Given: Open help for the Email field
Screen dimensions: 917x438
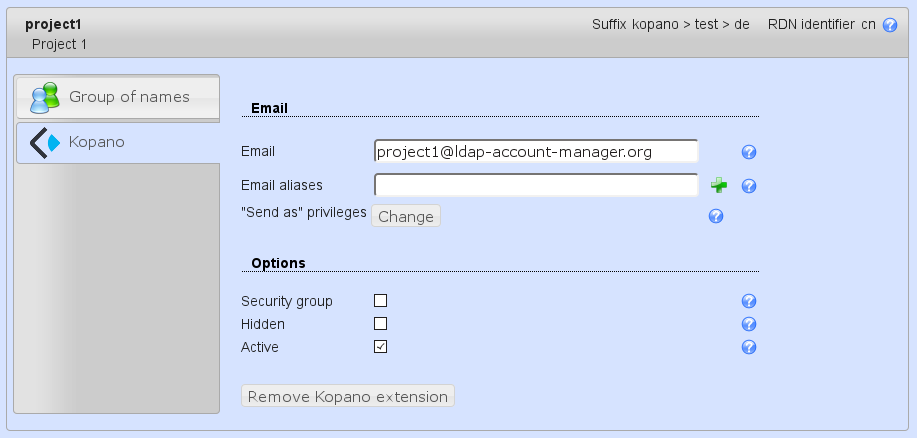Looking at the screenshot, I should tap(748, 152).
